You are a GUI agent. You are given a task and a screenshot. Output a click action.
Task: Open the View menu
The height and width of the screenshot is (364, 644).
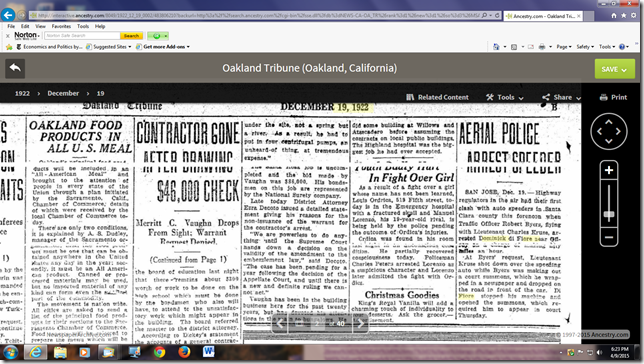pyautogui.click(x=40, y=26)
